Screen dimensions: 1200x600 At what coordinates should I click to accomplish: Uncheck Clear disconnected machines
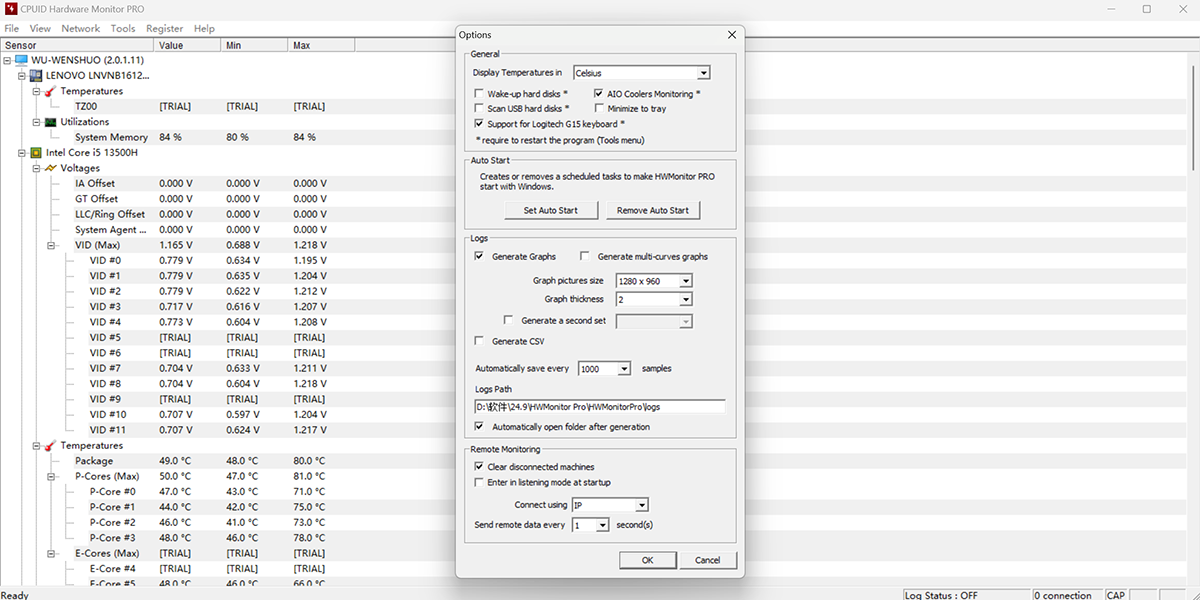[479, 467]
